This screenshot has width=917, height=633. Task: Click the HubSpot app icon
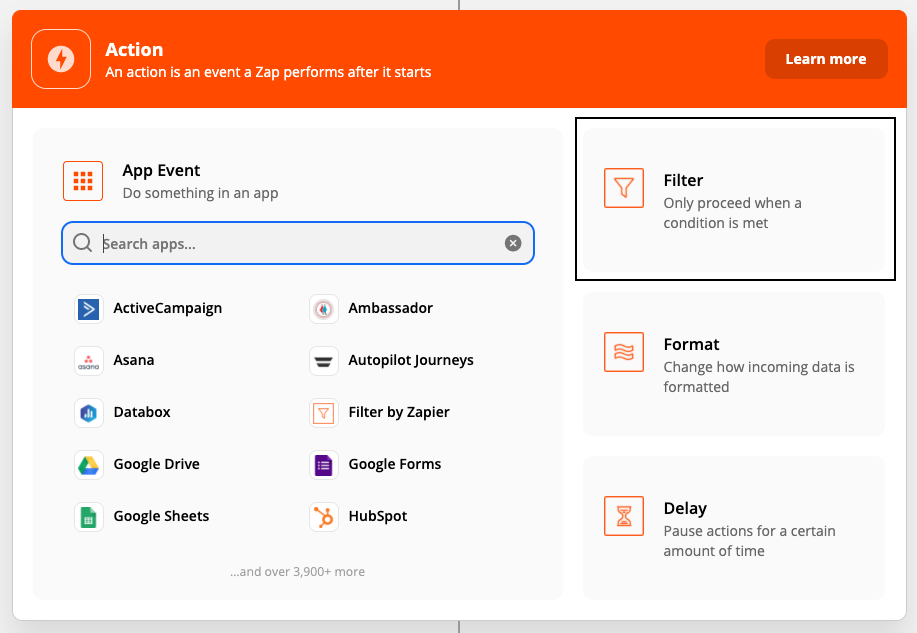(x=323, y=517)
